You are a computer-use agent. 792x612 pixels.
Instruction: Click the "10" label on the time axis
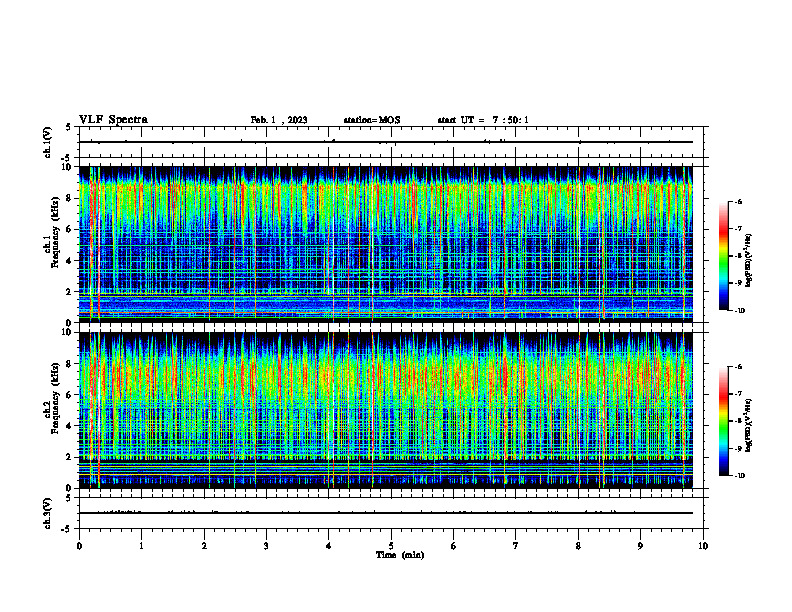(x=703, y=546)
